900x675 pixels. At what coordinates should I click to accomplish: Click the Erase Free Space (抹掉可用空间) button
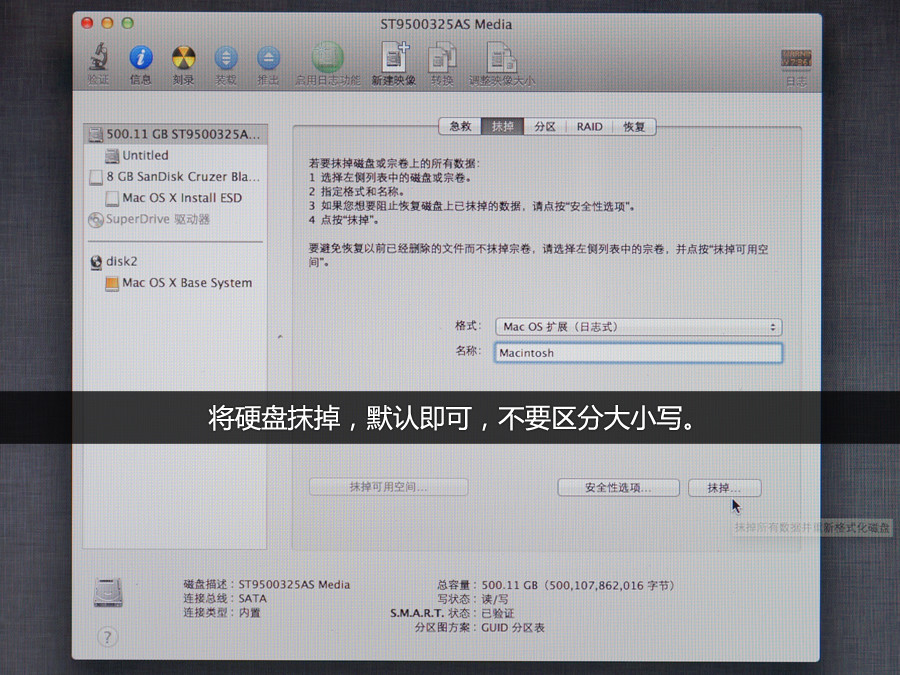pyautogui.click(x=389, y=487)
